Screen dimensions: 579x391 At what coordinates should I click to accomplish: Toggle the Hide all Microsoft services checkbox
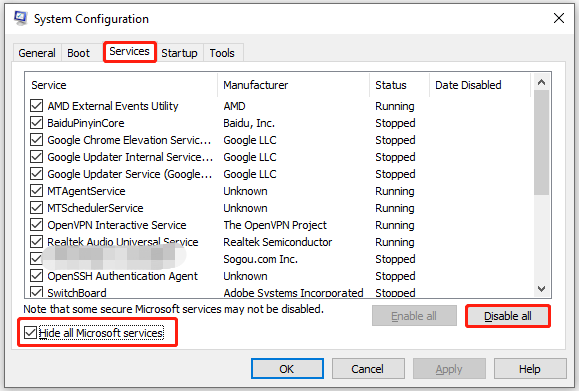(x=30, y=333)
